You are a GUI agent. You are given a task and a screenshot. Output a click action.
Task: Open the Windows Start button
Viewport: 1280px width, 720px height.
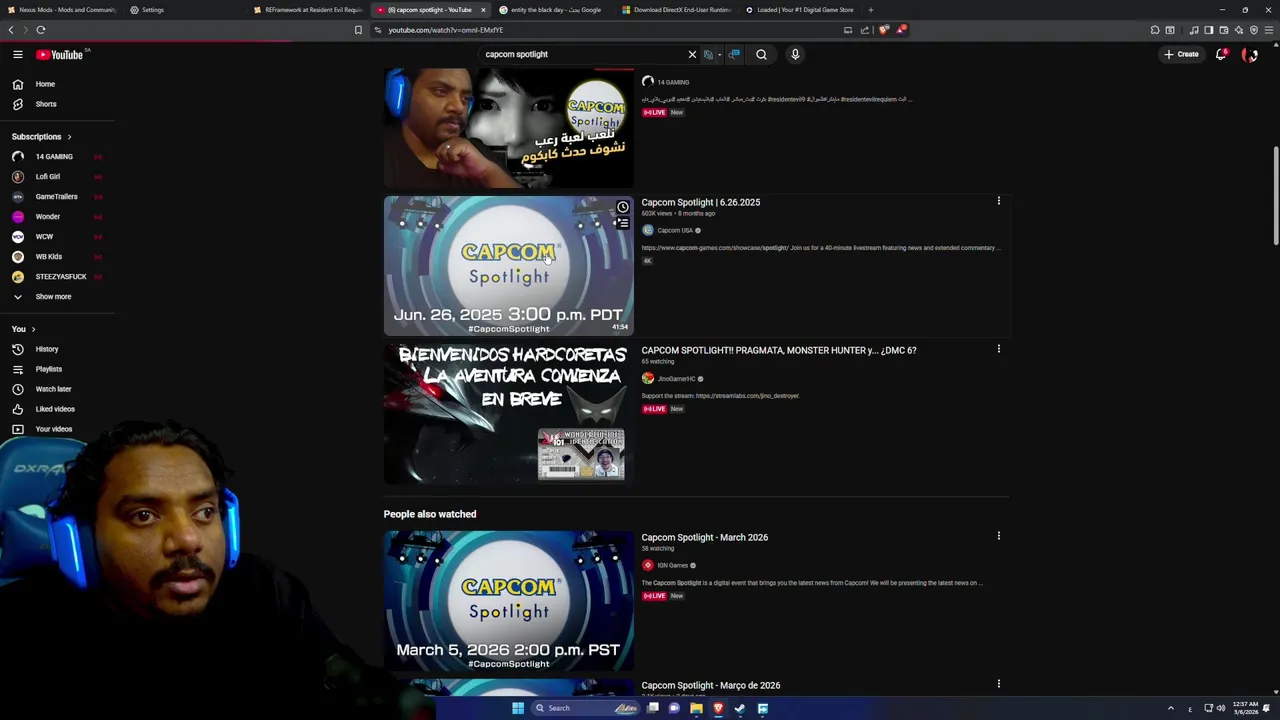pos(518,708)
